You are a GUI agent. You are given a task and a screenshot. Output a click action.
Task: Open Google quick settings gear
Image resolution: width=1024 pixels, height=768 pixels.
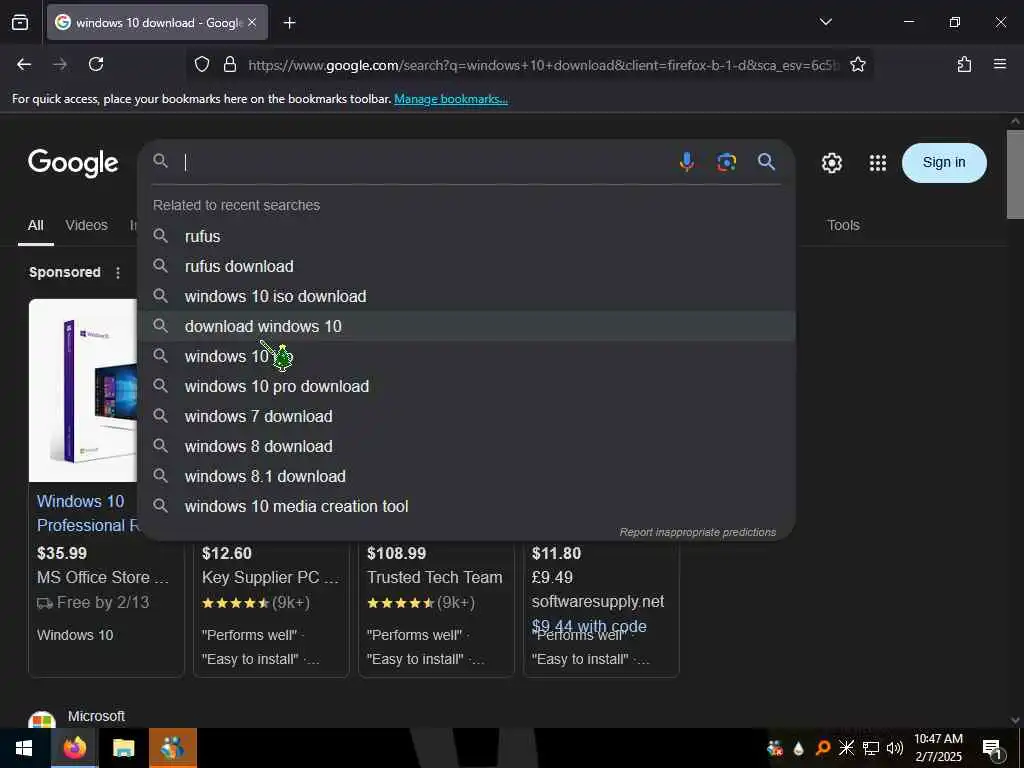pyautogui.click(x=831, y=163)
